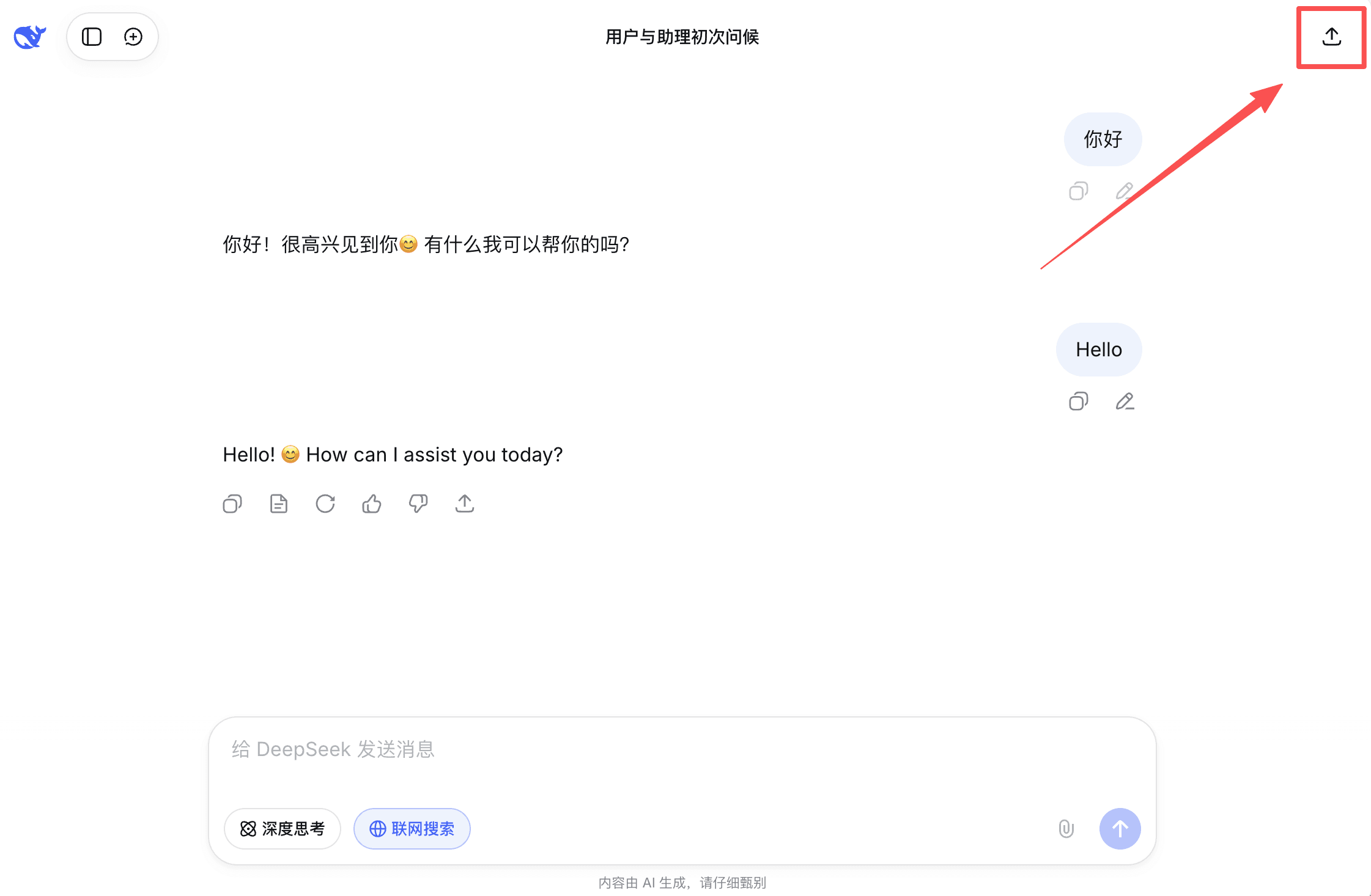1371x896 pixels.
Task: Share the assistant's English reply
Action: click(x=464, y=503)
